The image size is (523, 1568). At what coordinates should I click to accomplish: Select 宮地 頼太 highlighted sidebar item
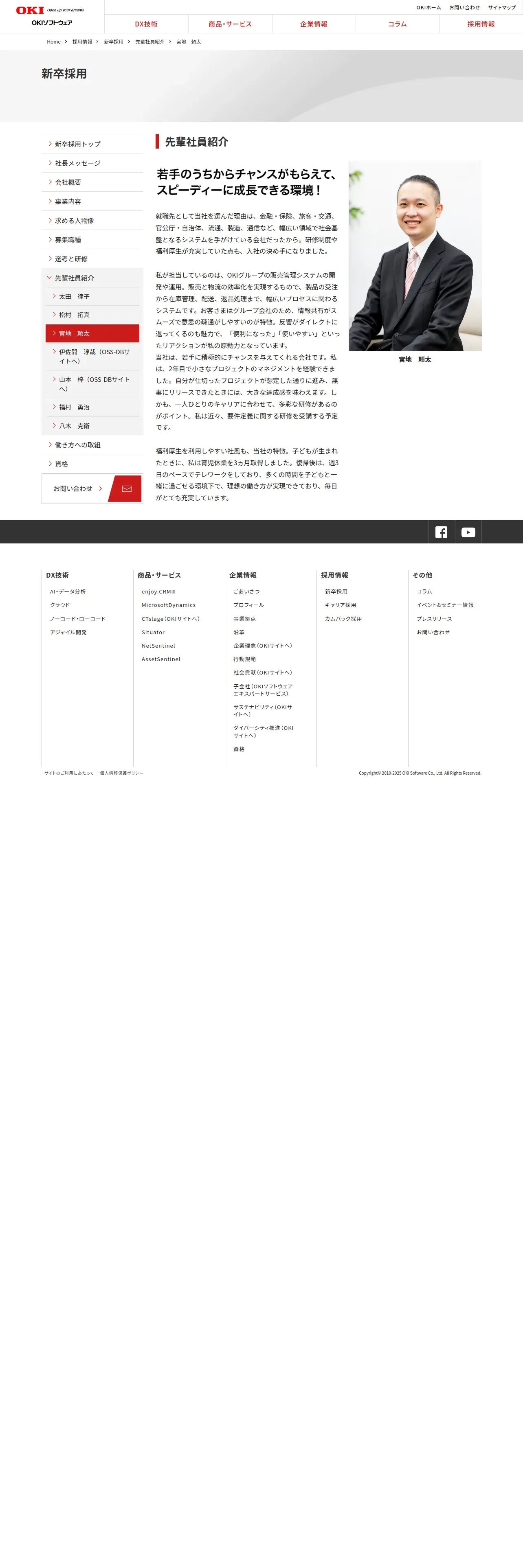[92, 333]
